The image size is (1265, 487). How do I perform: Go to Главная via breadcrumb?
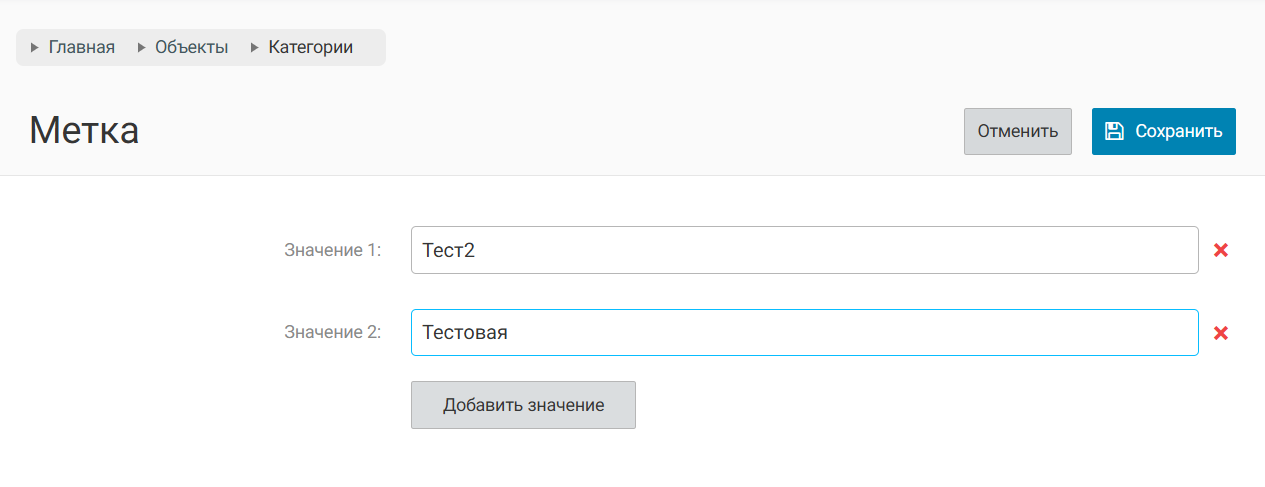pos(82,47)
